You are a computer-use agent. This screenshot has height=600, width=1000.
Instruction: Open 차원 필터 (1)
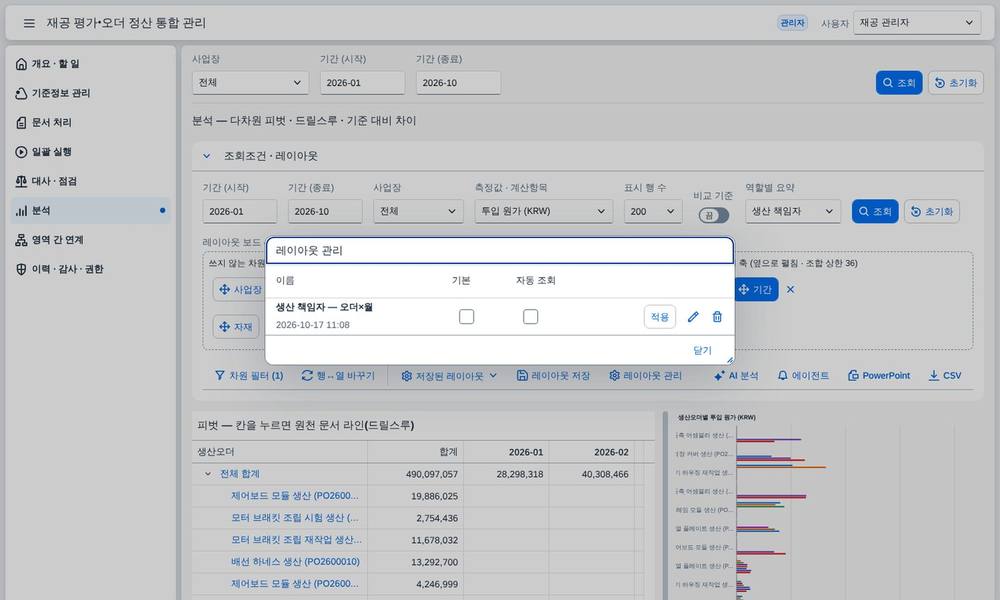tap(249, 376)
